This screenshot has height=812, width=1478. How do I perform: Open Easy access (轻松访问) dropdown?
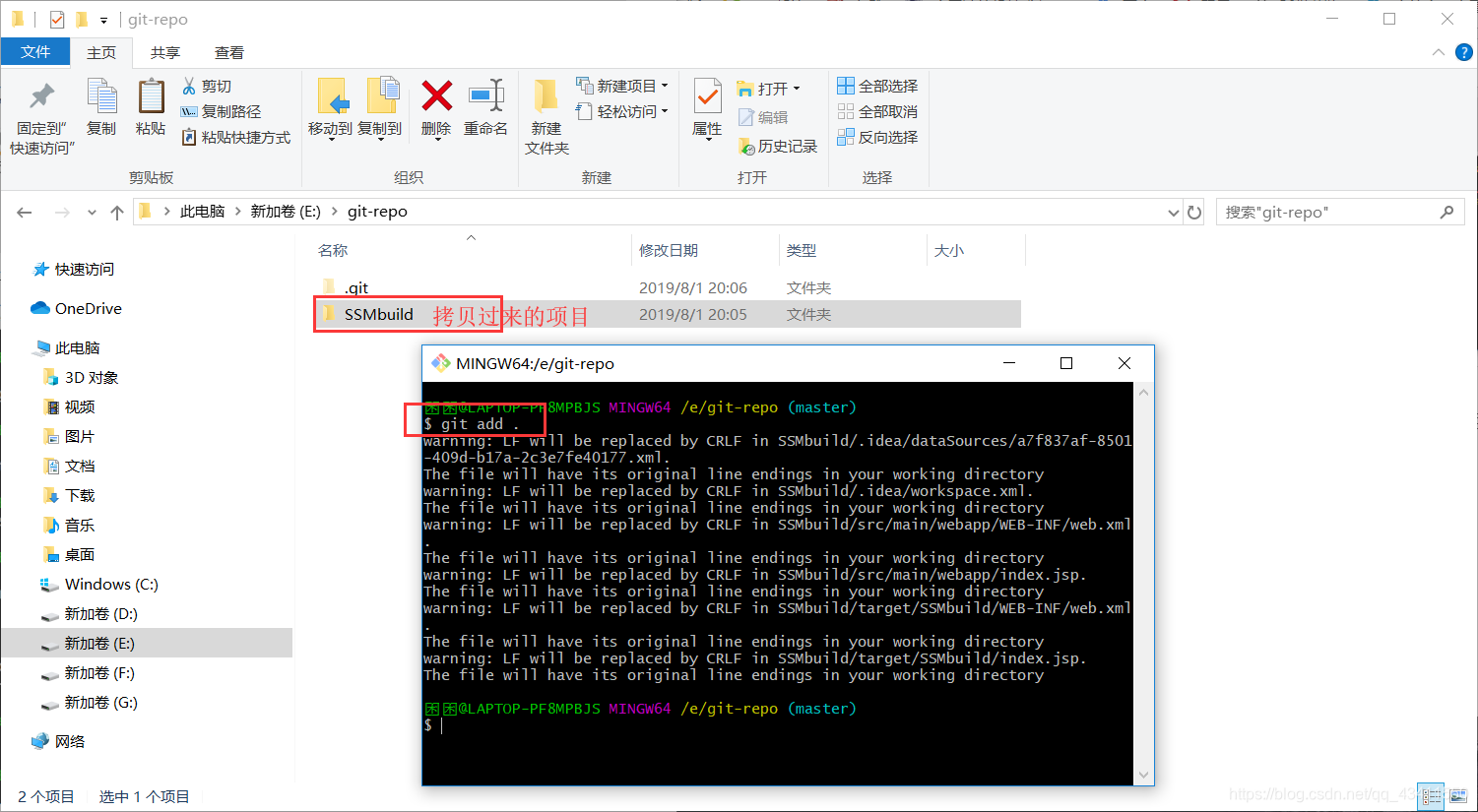point(622,111)
